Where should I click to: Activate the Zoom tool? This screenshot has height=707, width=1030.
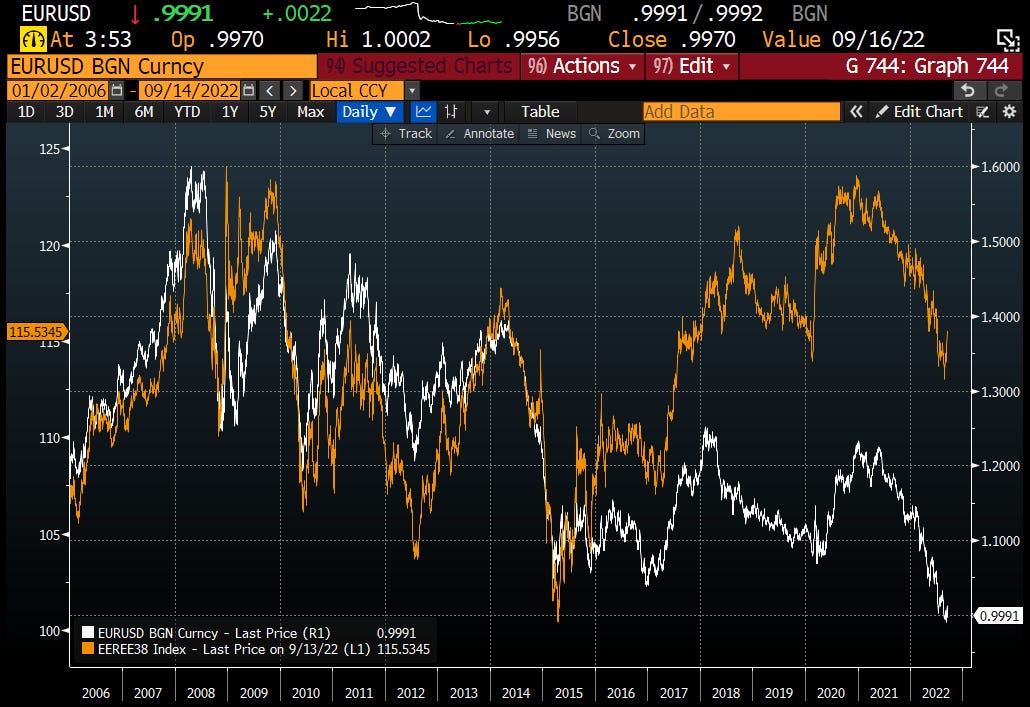point(614,133)
